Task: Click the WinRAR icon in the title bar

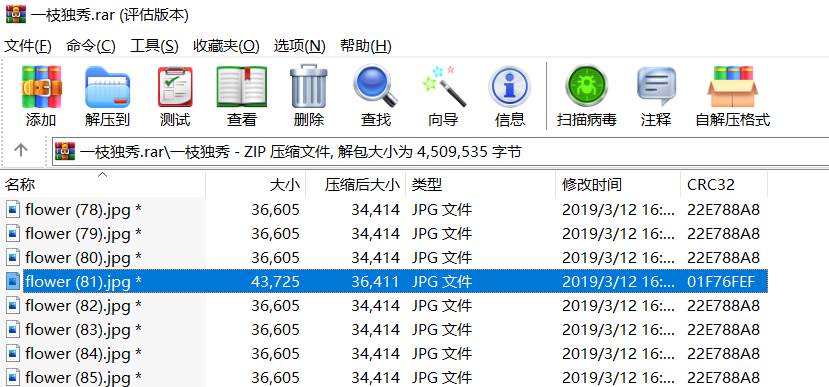Action: click(16, 14)
